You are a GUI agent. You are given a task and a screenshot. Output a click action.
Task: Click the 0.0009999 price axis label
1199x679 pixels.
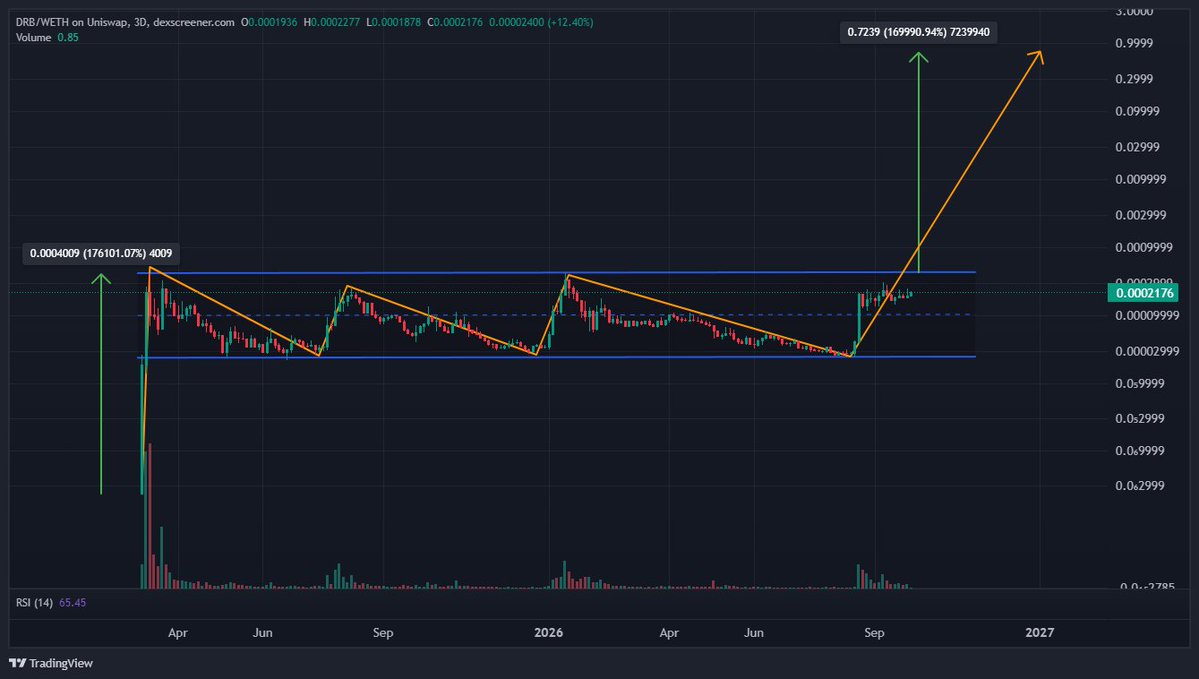click(1144, 248)
